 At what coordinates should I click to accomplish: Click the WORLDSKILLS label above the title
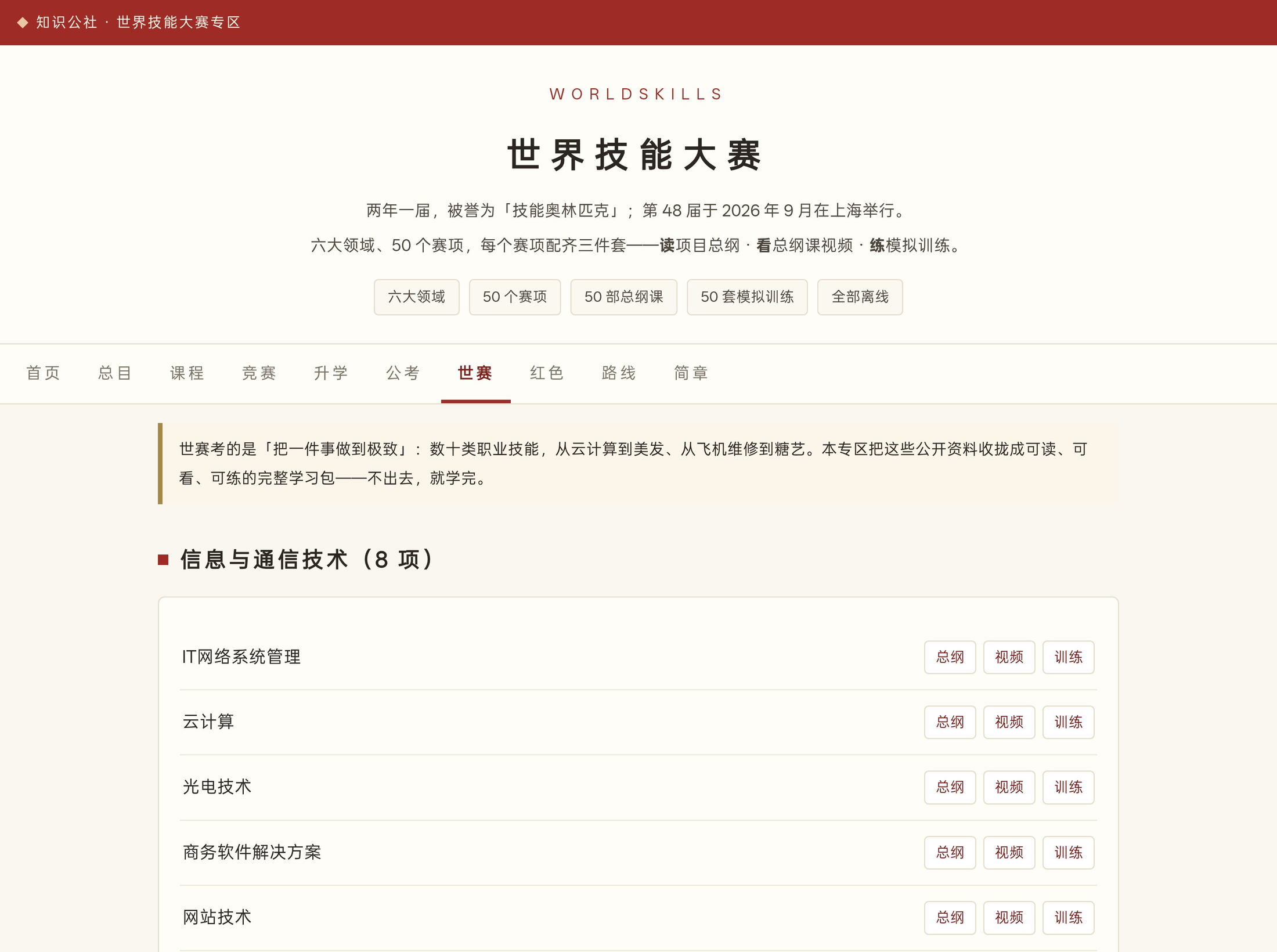636,94
